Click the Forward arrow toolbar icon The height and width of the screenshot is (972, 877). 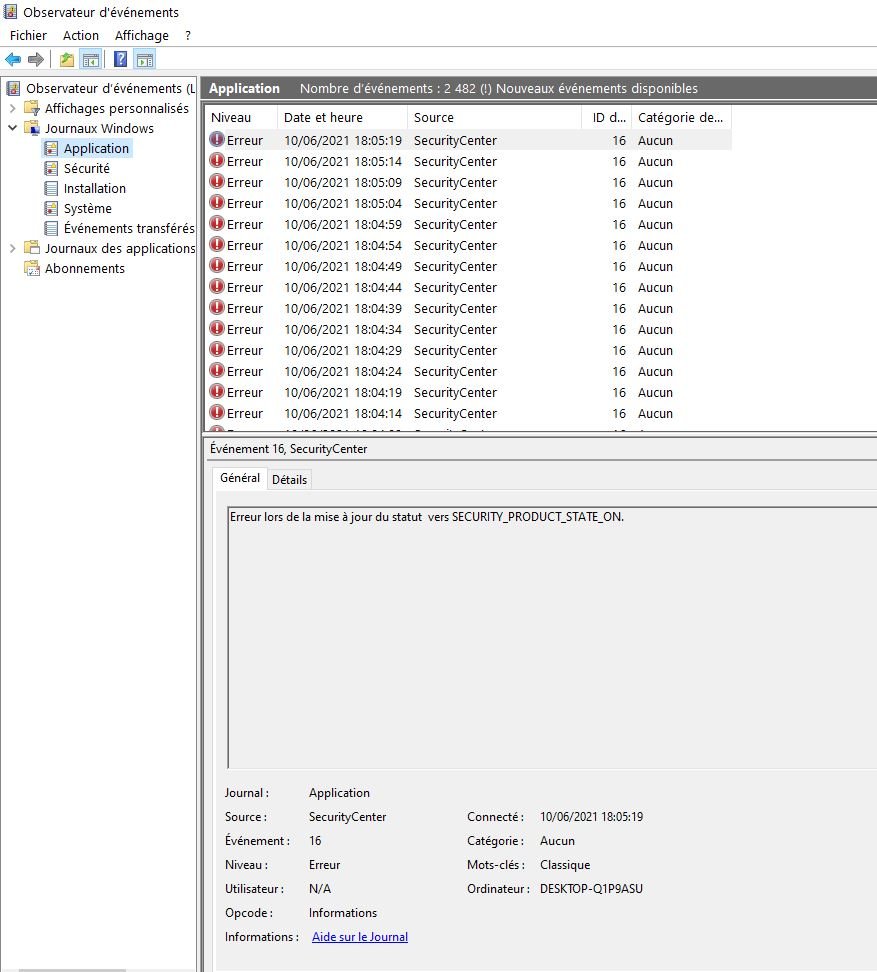tap(36, 59)
